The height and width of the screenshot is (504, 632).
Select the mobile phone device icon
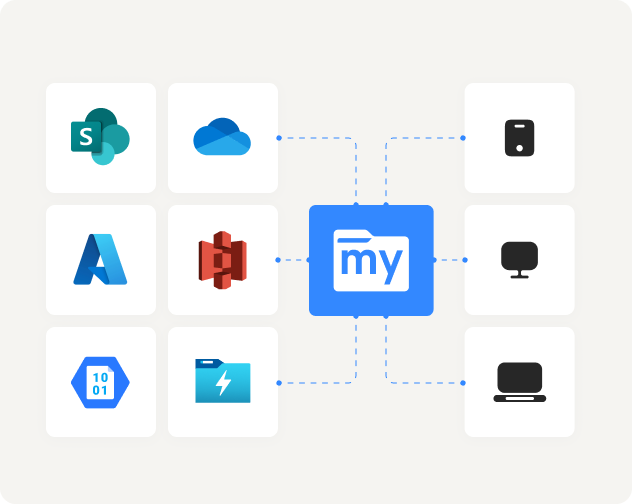519,138
